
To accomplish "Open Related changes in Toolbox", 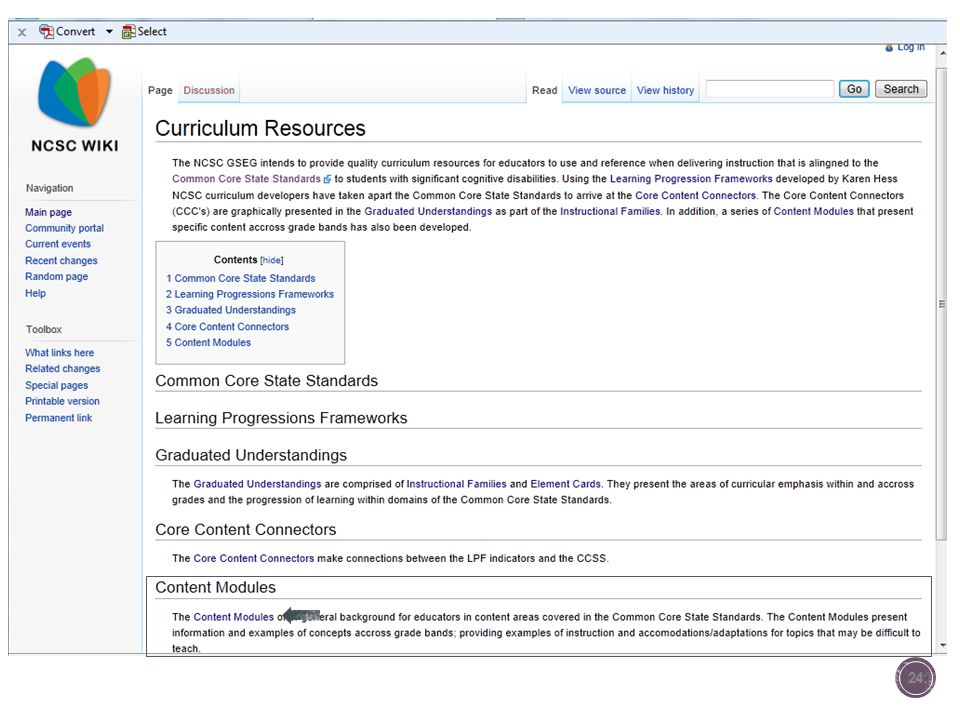I will click(62, 369).
